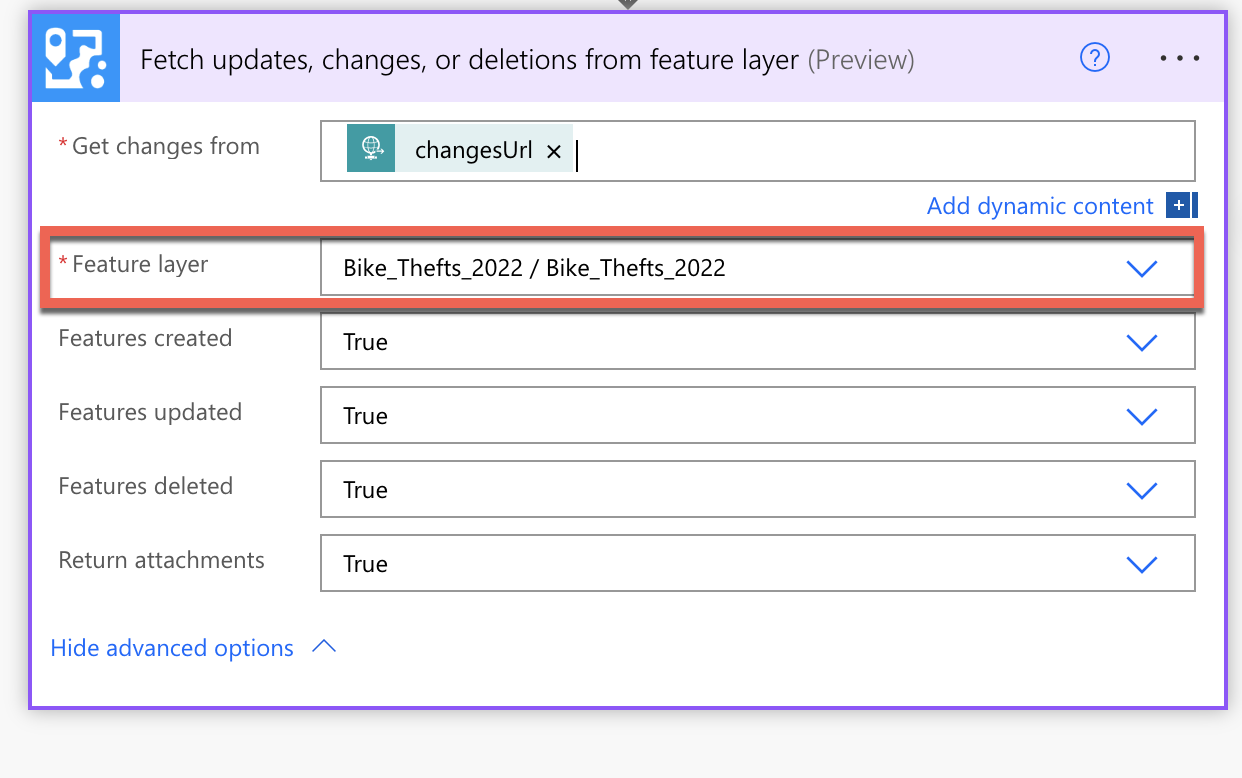Click the blue plus dynamic content icon
This screenshot has height=778, width=1242.
click(x=1180, y=206)
